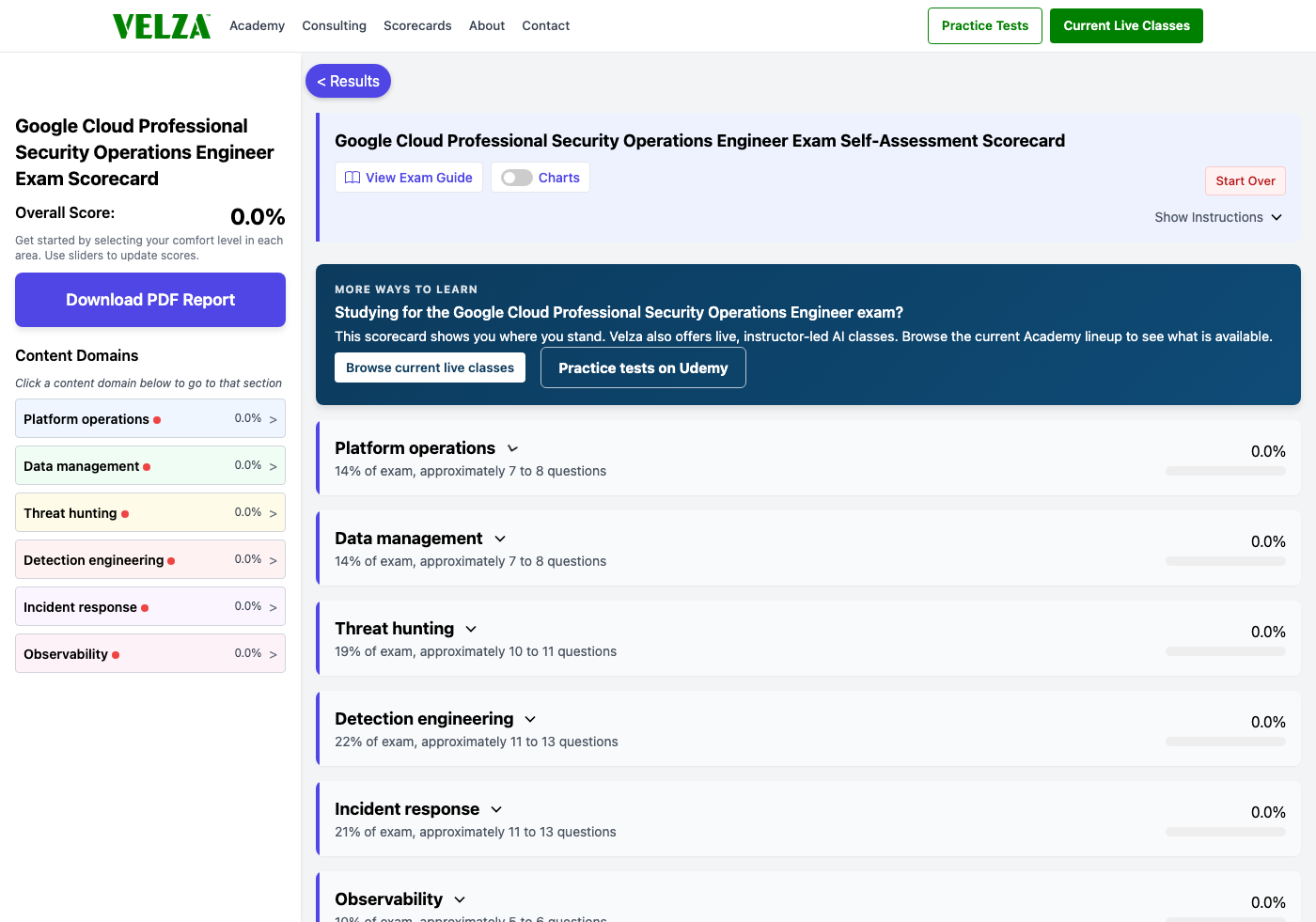Jump to Platform operations in sidebar
This screenshot has width=1316, height=922.
click(150, 419)
